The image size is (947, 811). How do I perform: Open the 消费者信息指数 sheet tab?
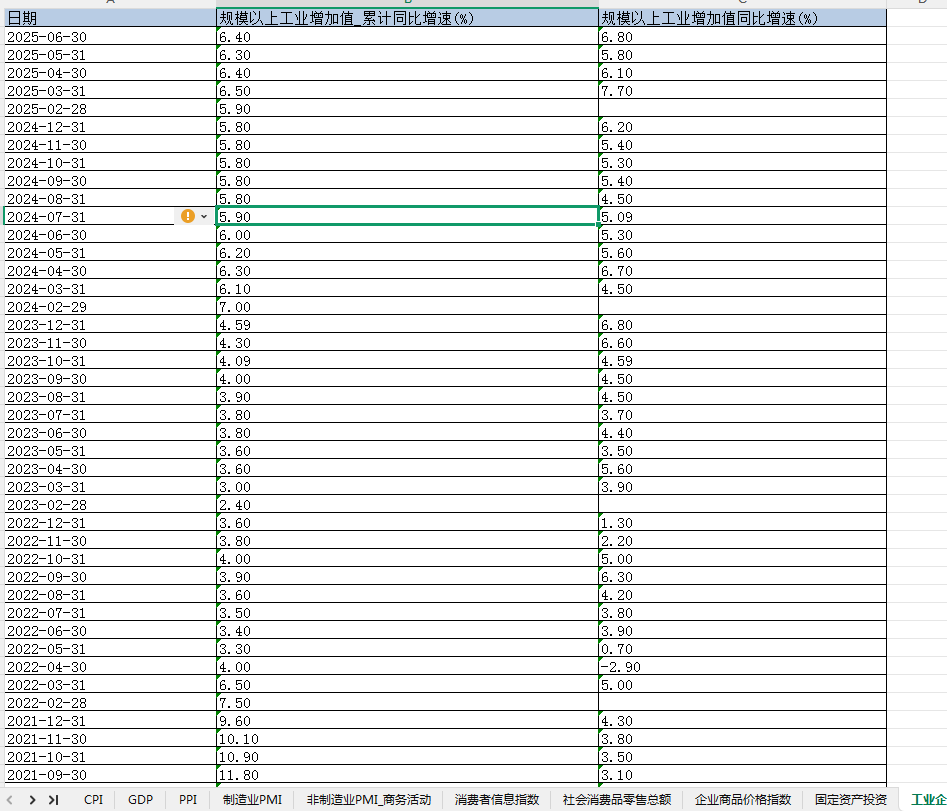point(496,800)
